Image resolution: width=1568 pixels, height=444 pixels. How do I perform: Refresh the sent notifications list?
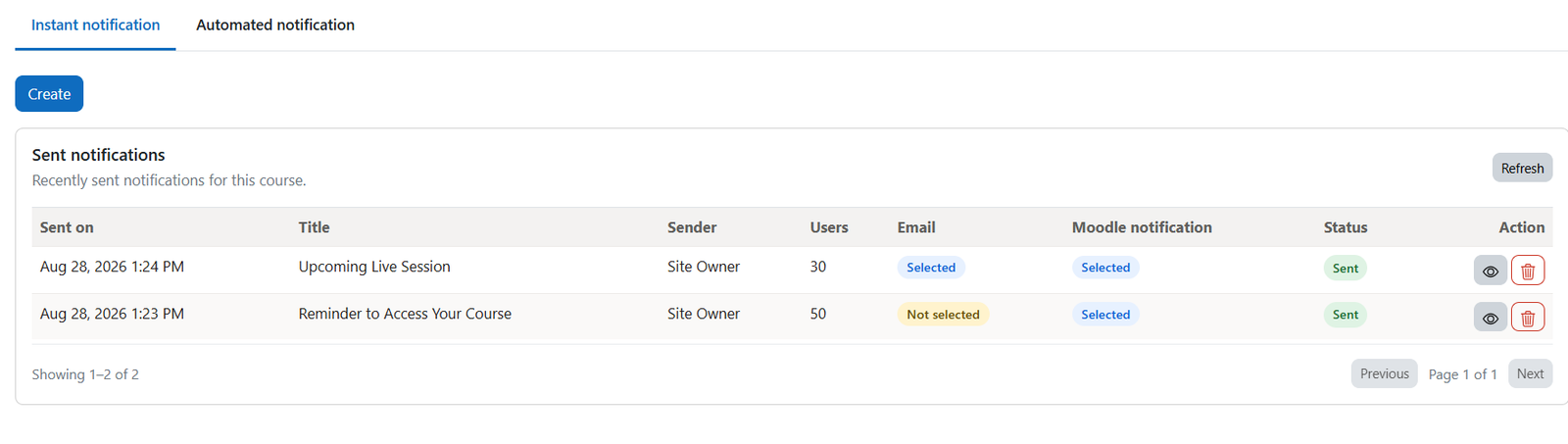coord(1522,168)
